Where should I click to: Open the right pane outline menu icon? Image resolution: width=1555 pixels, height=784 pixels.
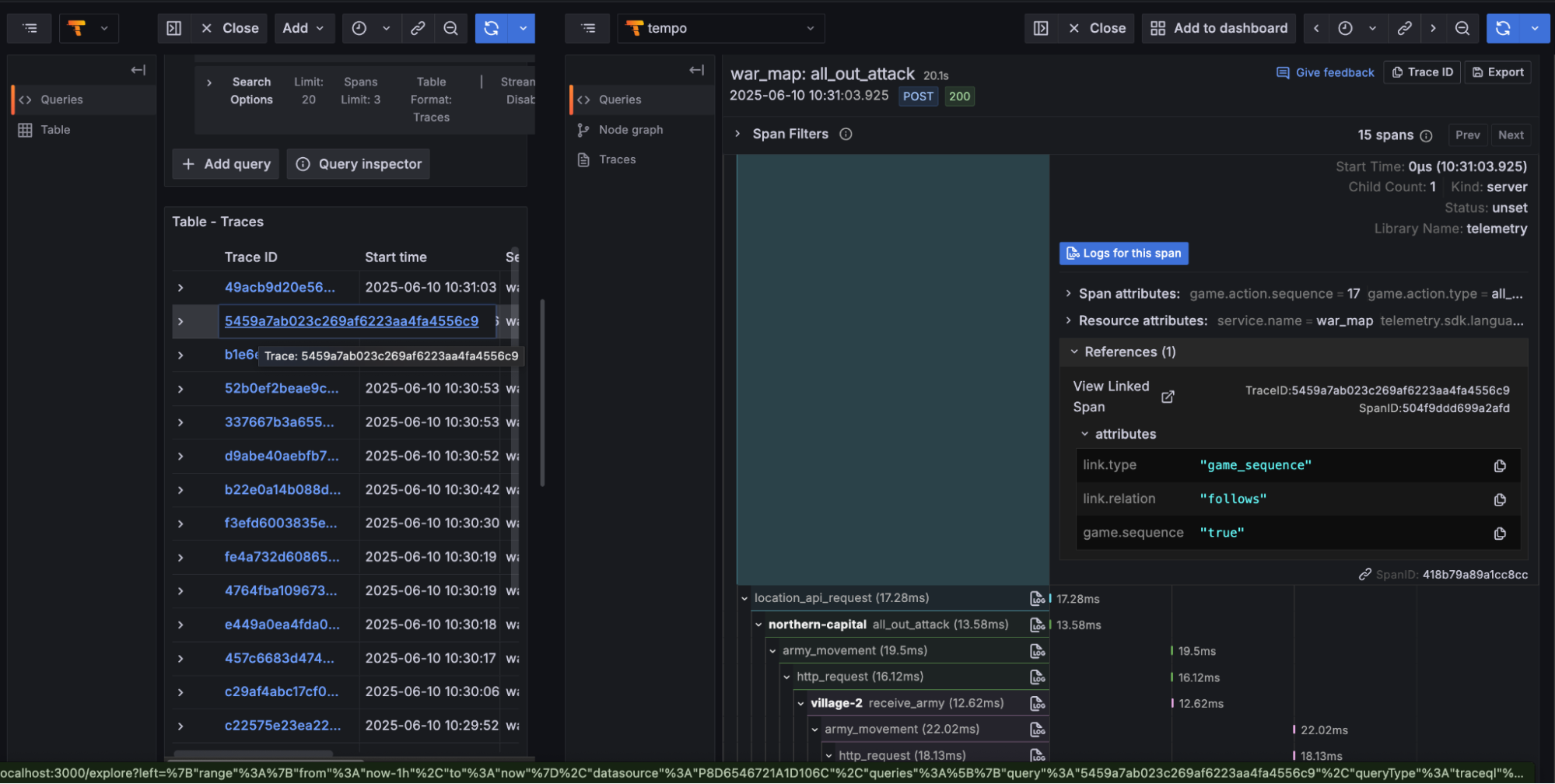pos(588,28)
